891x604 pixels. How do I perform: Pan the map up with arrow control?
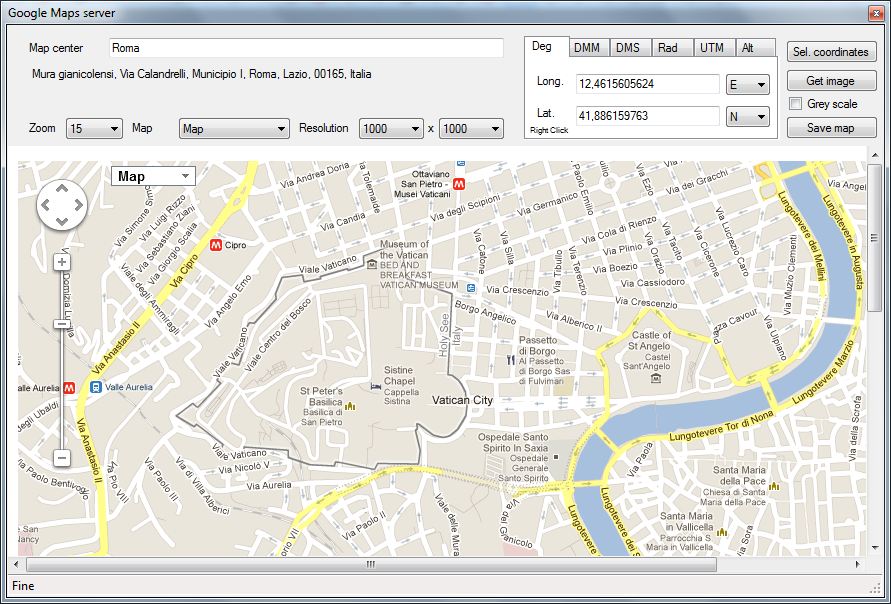(x=62, y=189)
